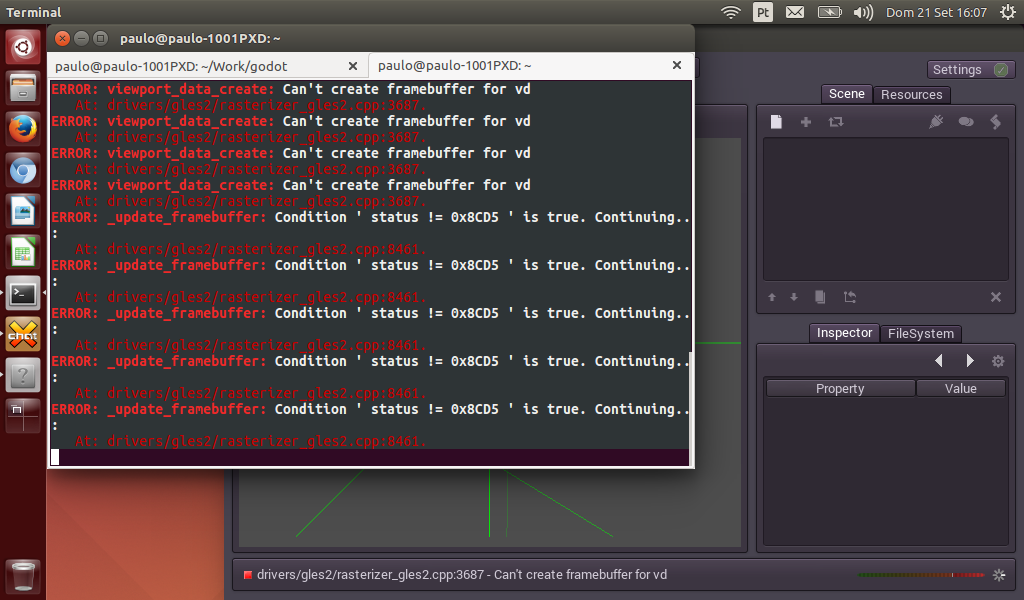
Task: Close the second terminal tab
Action: 677,65
